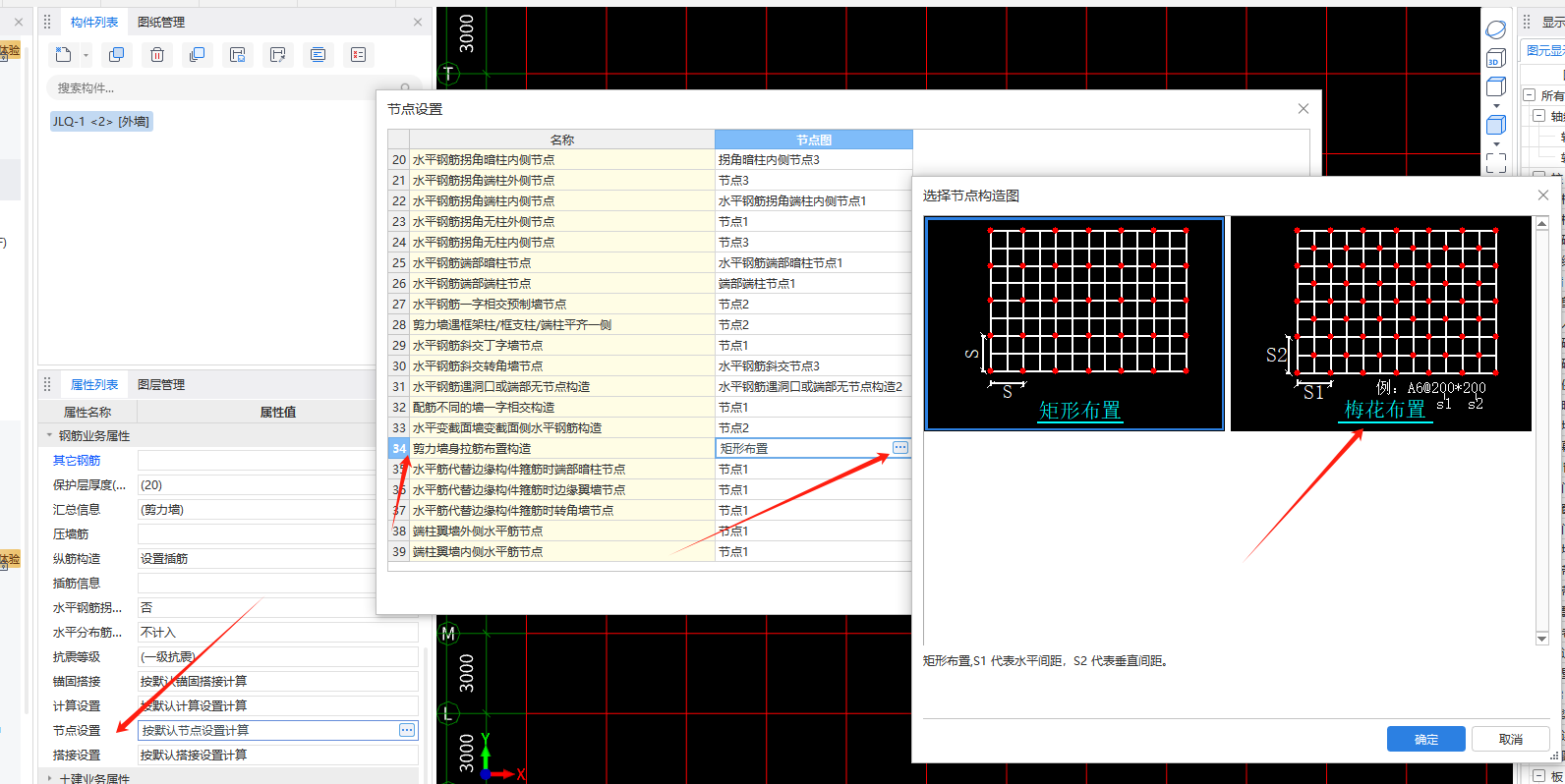Switch to the 图层管理 tab
This screenshot has width=1565, height=784.
(161, 385)
